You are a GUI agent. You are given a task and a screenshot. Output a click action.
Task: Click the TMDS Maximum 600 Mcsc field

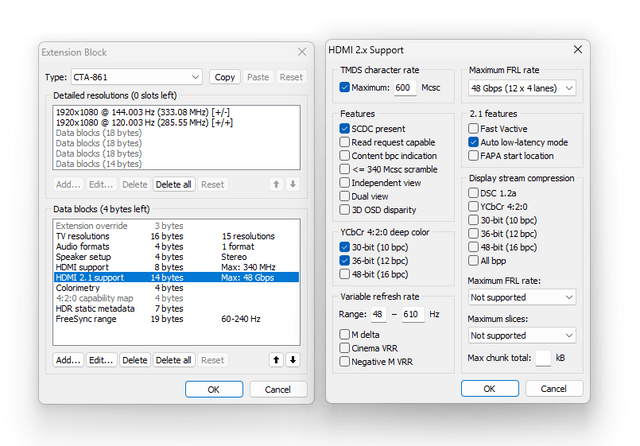point(405,87)
